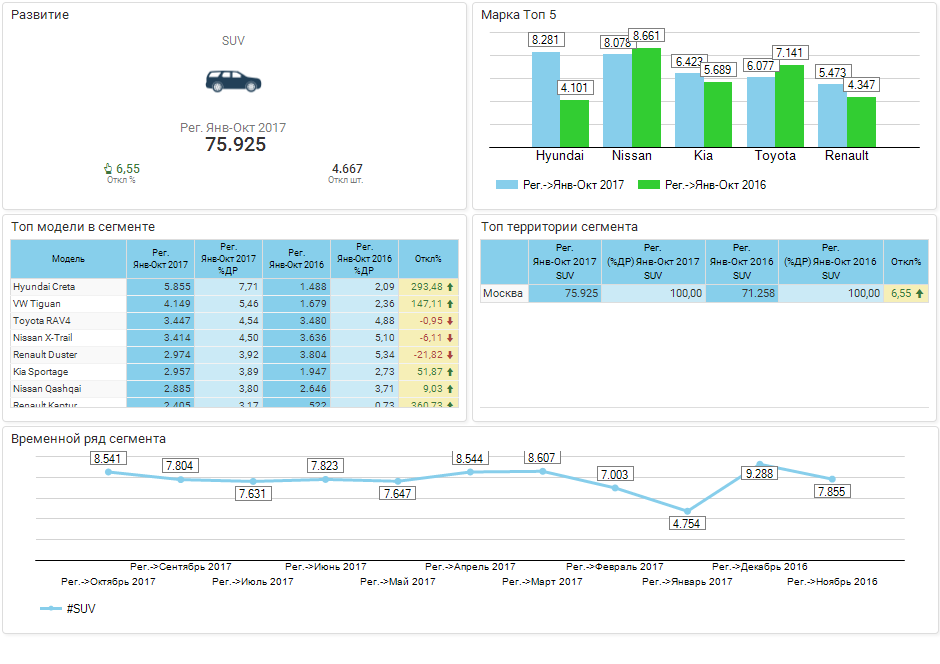Select the Апрель 2017 point labeled 8.544
This screenshot has height=664, width=940.
tap(470, 472)
